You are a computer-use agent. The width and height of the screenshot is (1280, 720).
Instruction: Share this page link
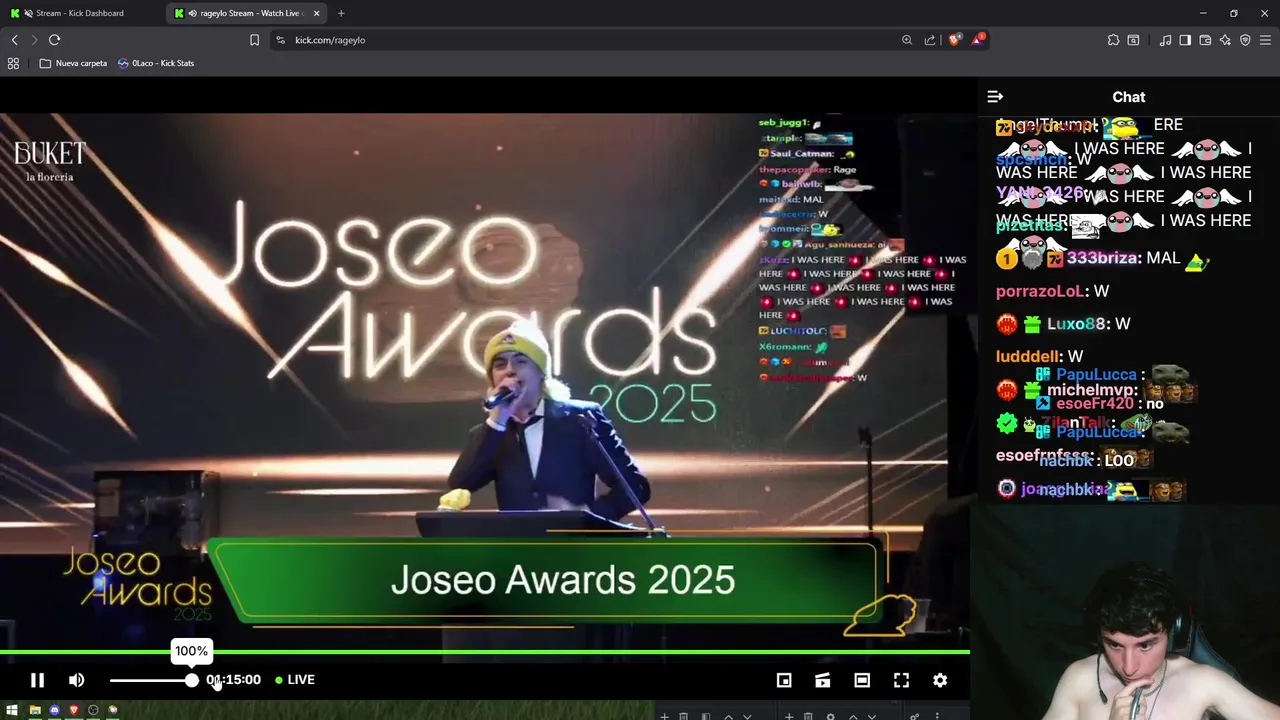point(930,40)
